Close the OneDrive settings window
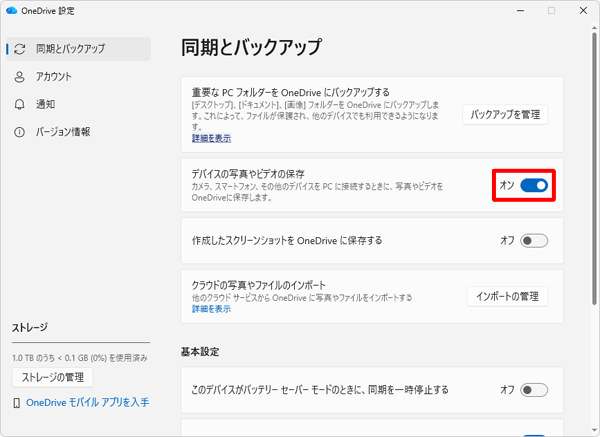 583,11
